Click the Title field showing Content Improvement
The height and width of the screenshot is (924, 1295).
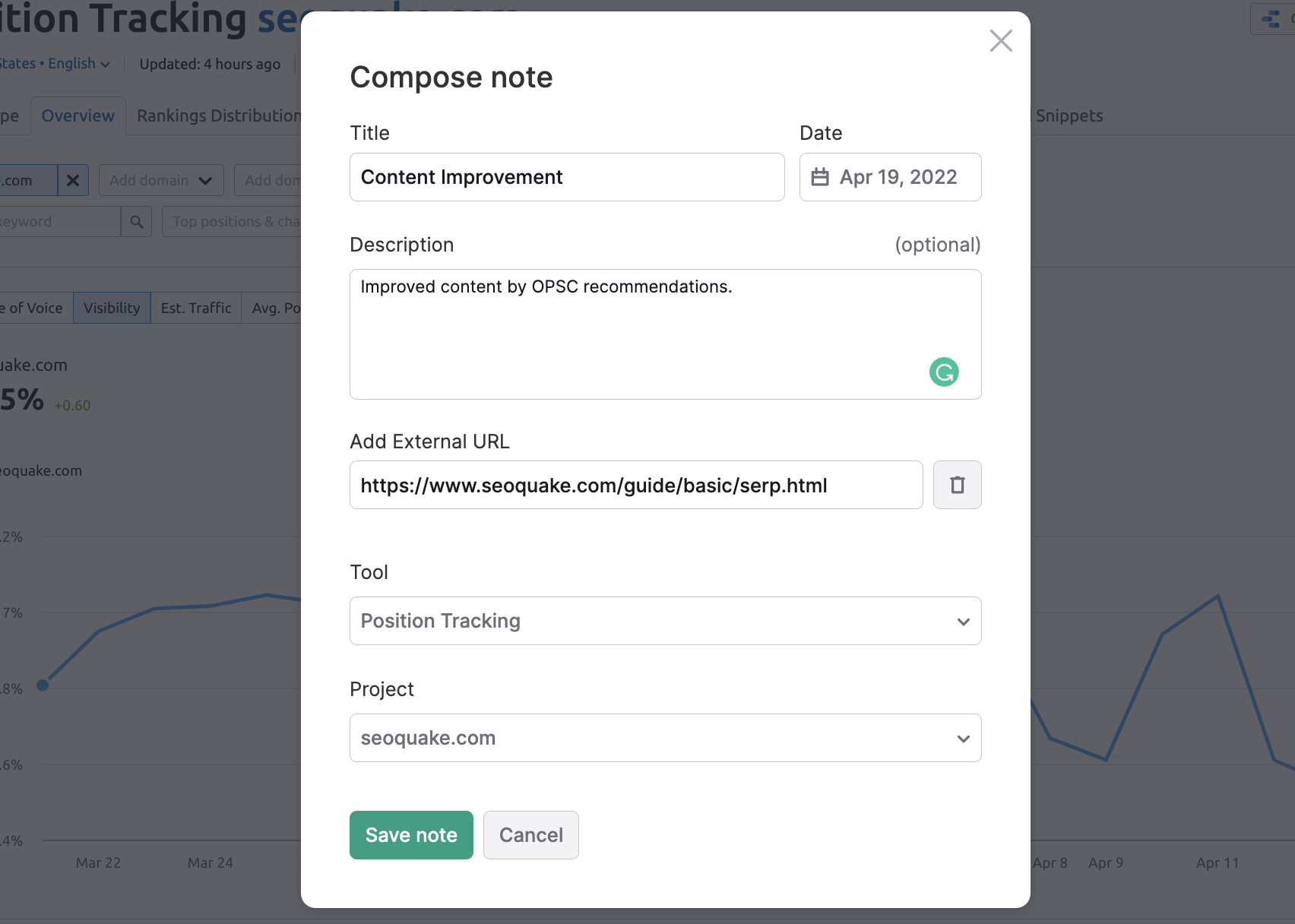[x=566, y=177]
